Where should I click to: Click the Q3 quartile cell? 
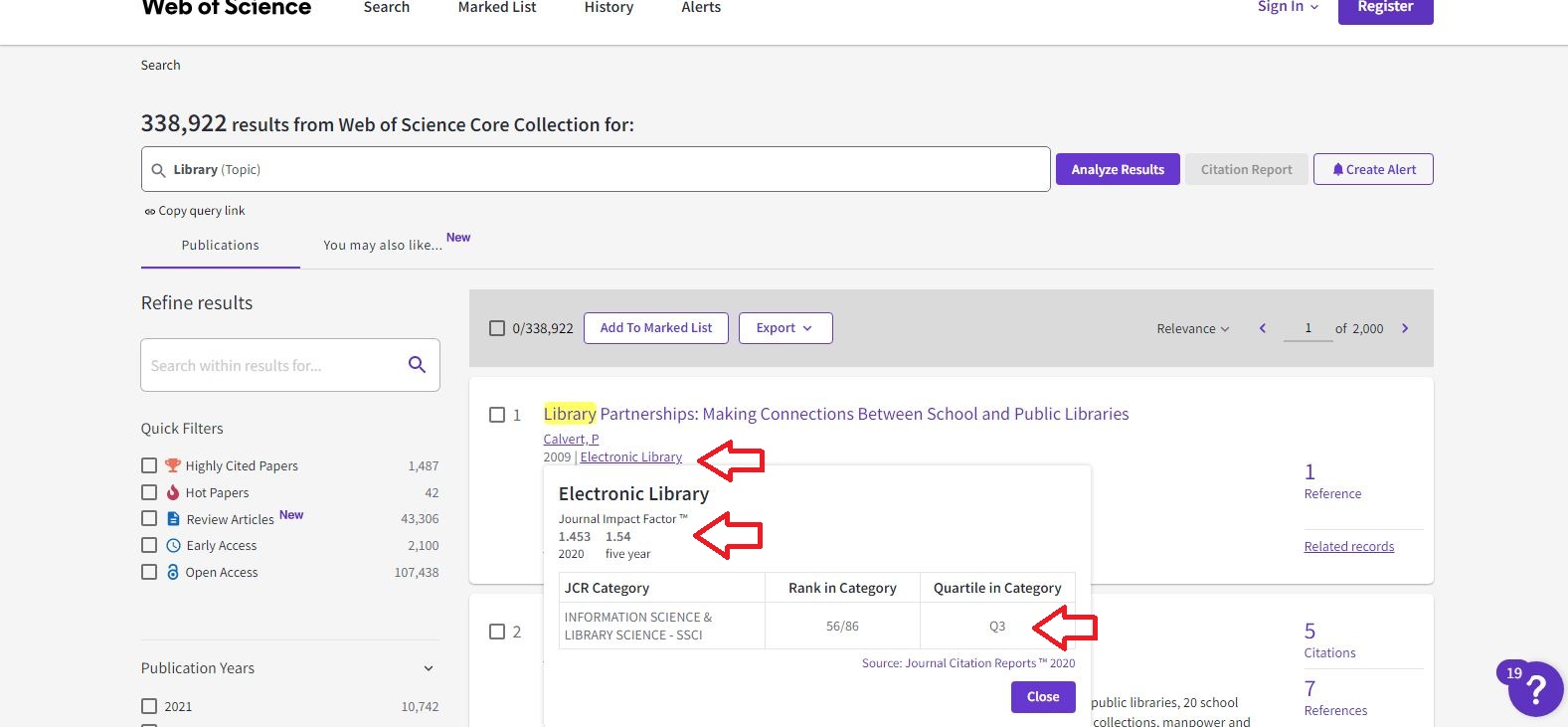click(997, 626)
